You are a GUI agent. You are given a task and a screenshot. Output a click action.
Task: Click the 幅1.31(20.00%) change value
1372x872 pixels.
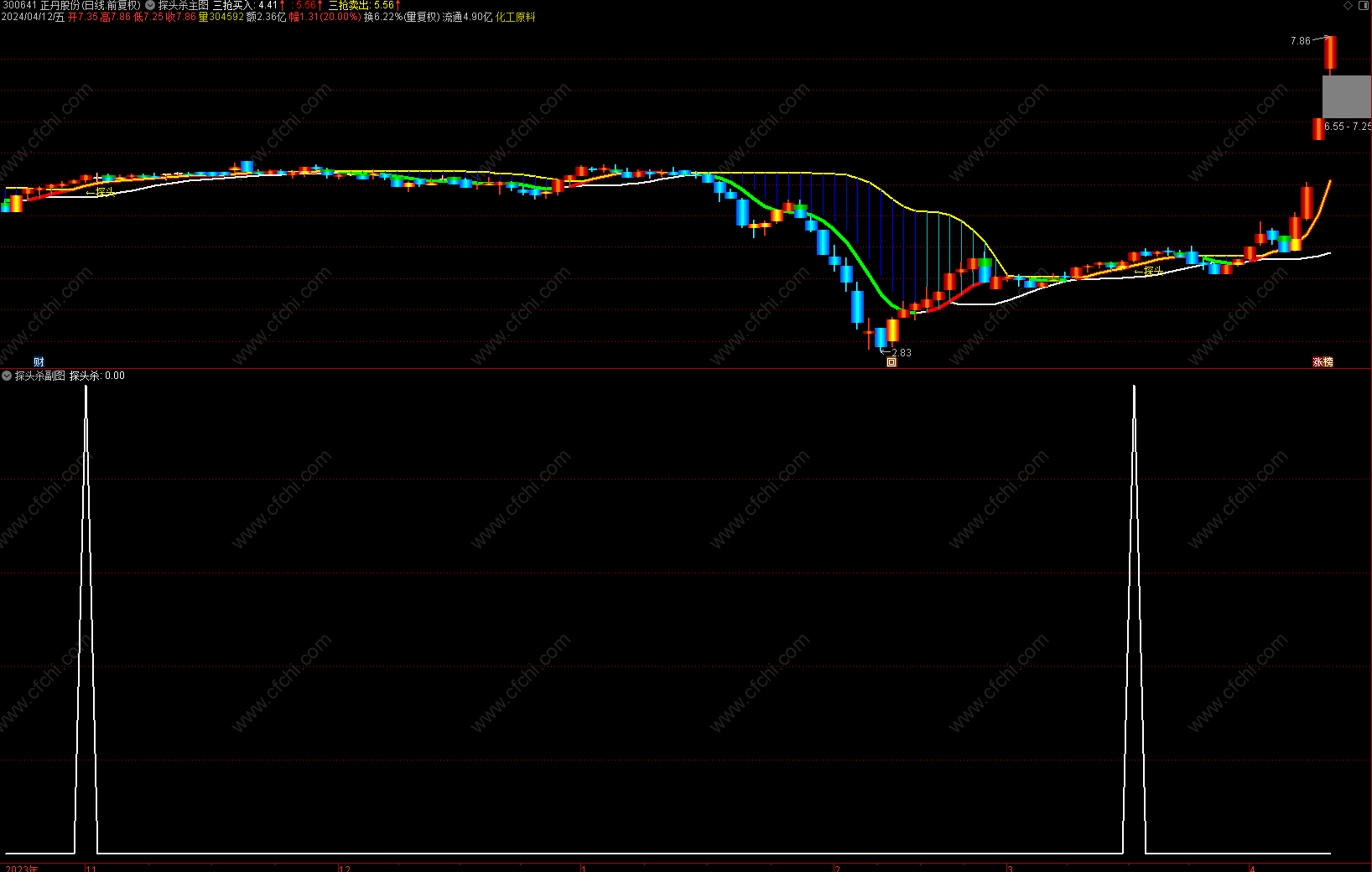tap(325, 17)
